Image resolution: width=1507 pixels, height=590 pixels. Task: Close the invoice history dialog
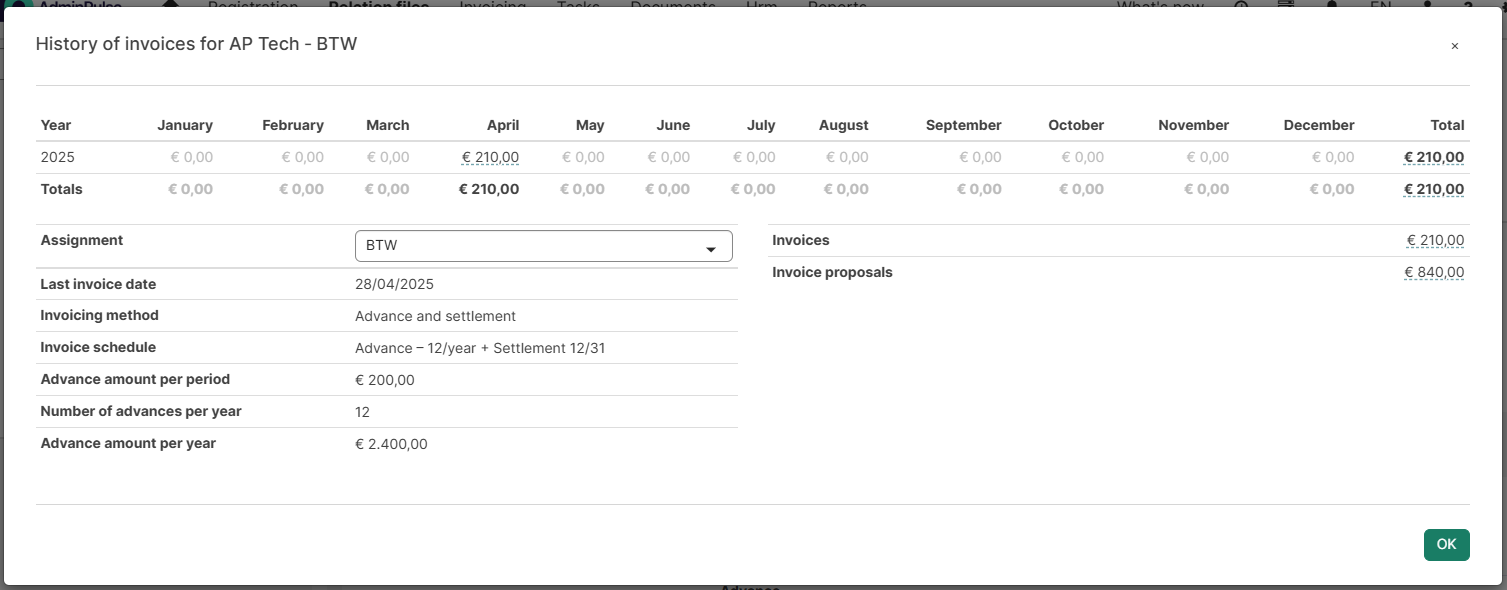pos(1454,46)
